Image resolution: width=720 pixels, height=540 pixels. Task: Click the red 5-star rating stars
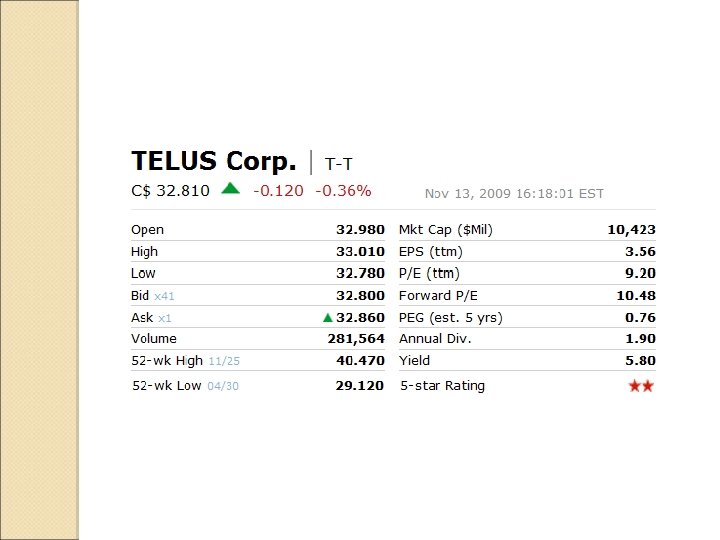[641, 386]
